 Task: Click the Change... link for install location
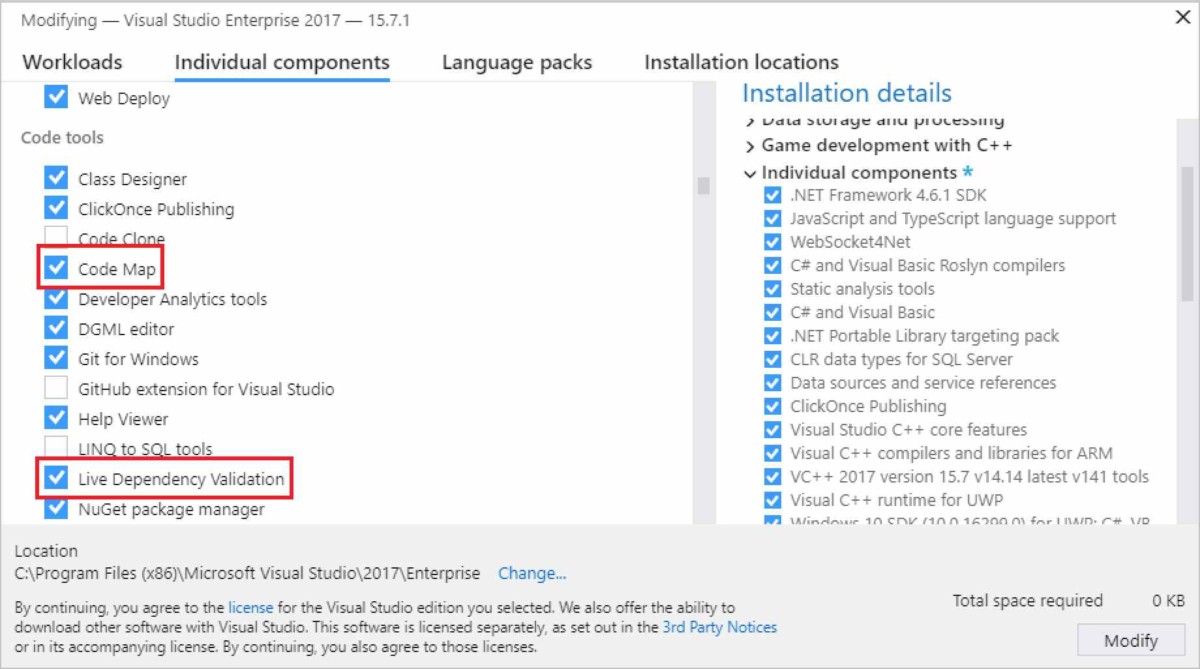pos(531,572)
